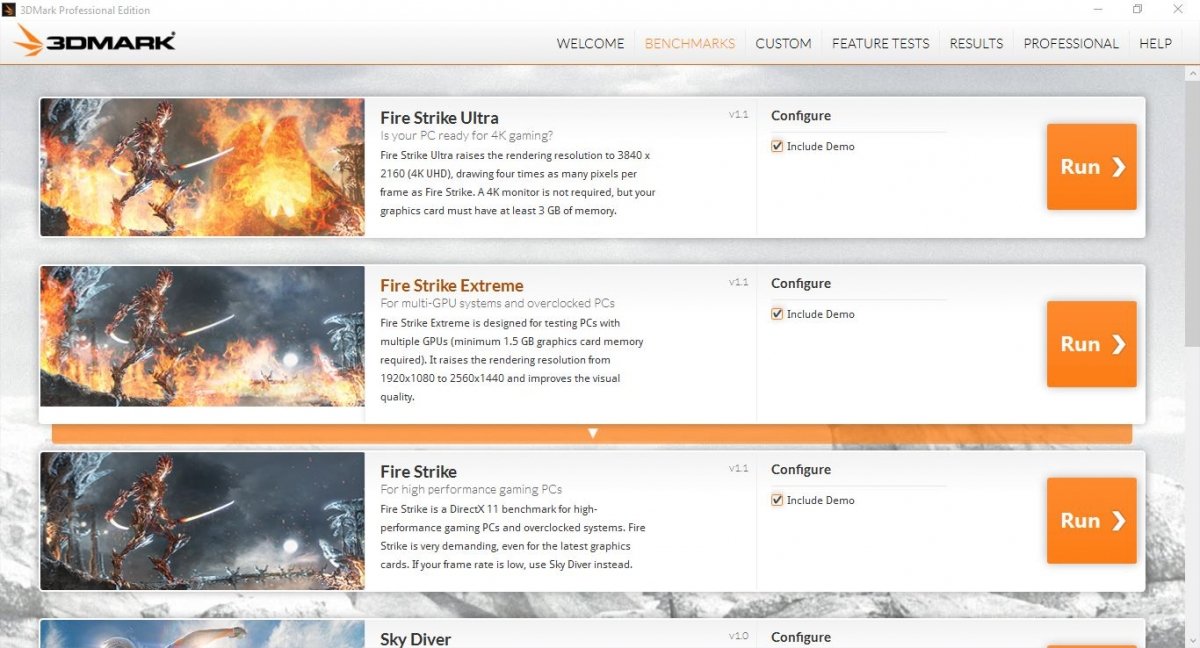Screen dimensions: 1200x648
Task: Maximize the 3DMark window
Action: click(x=1137, y=10)
